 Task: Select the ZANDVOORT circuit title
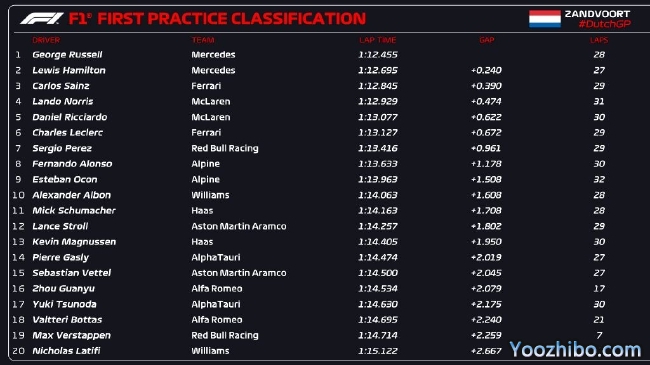(x=597, y=14)
